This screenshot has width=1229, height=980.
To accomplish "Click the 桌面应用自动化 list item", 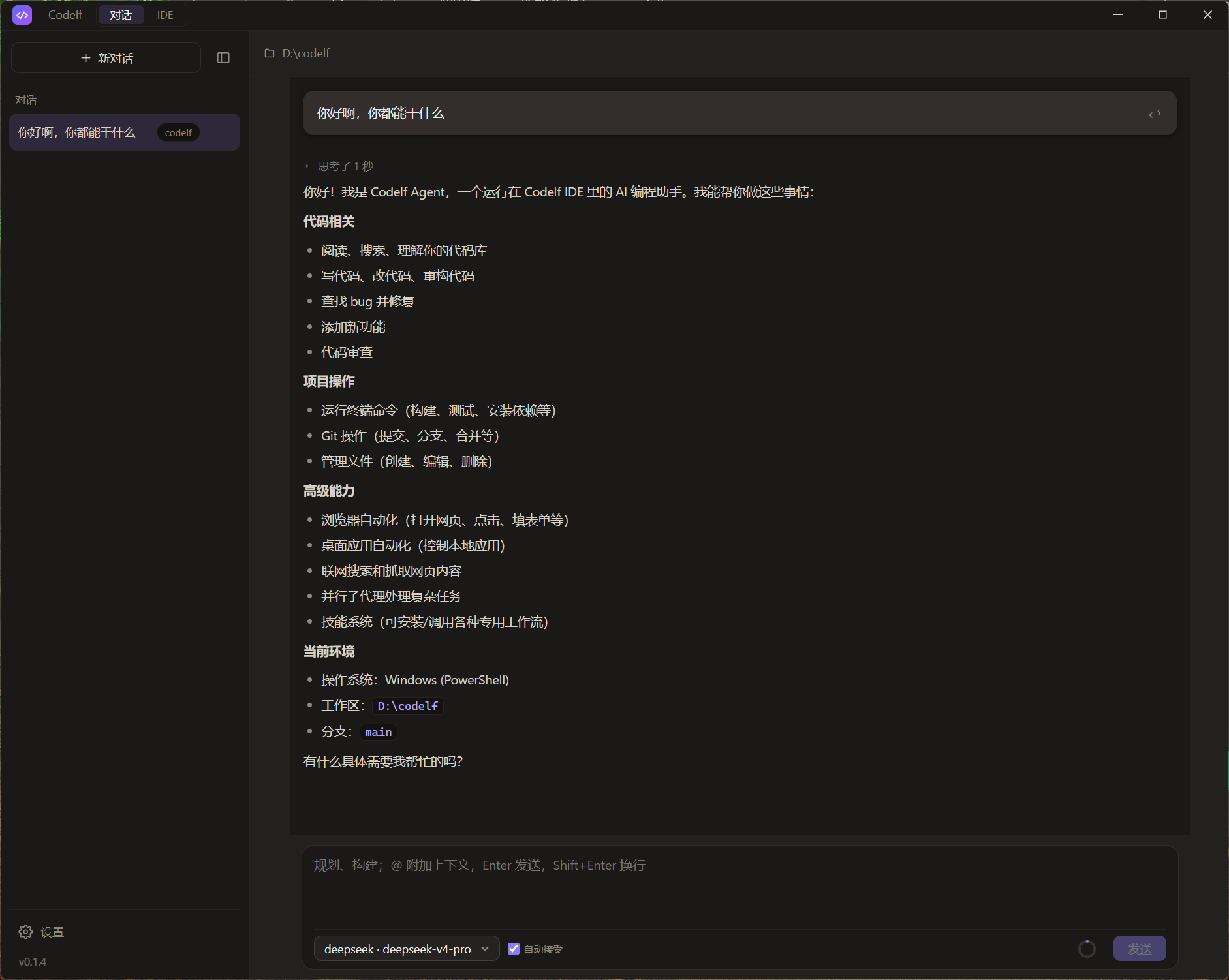I will click(x=413, y=545).
